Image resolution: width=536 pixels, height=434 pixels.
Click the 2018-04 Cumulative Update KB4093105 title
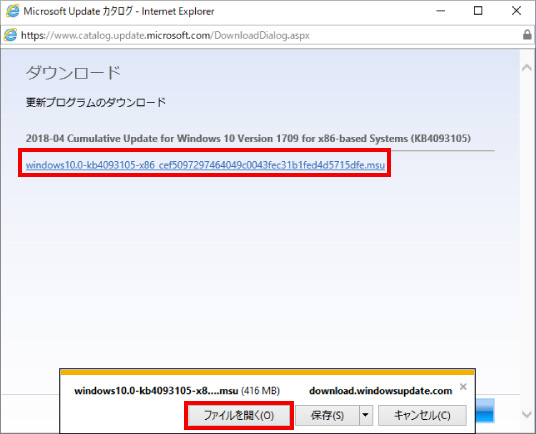click(x=248, y=138)
